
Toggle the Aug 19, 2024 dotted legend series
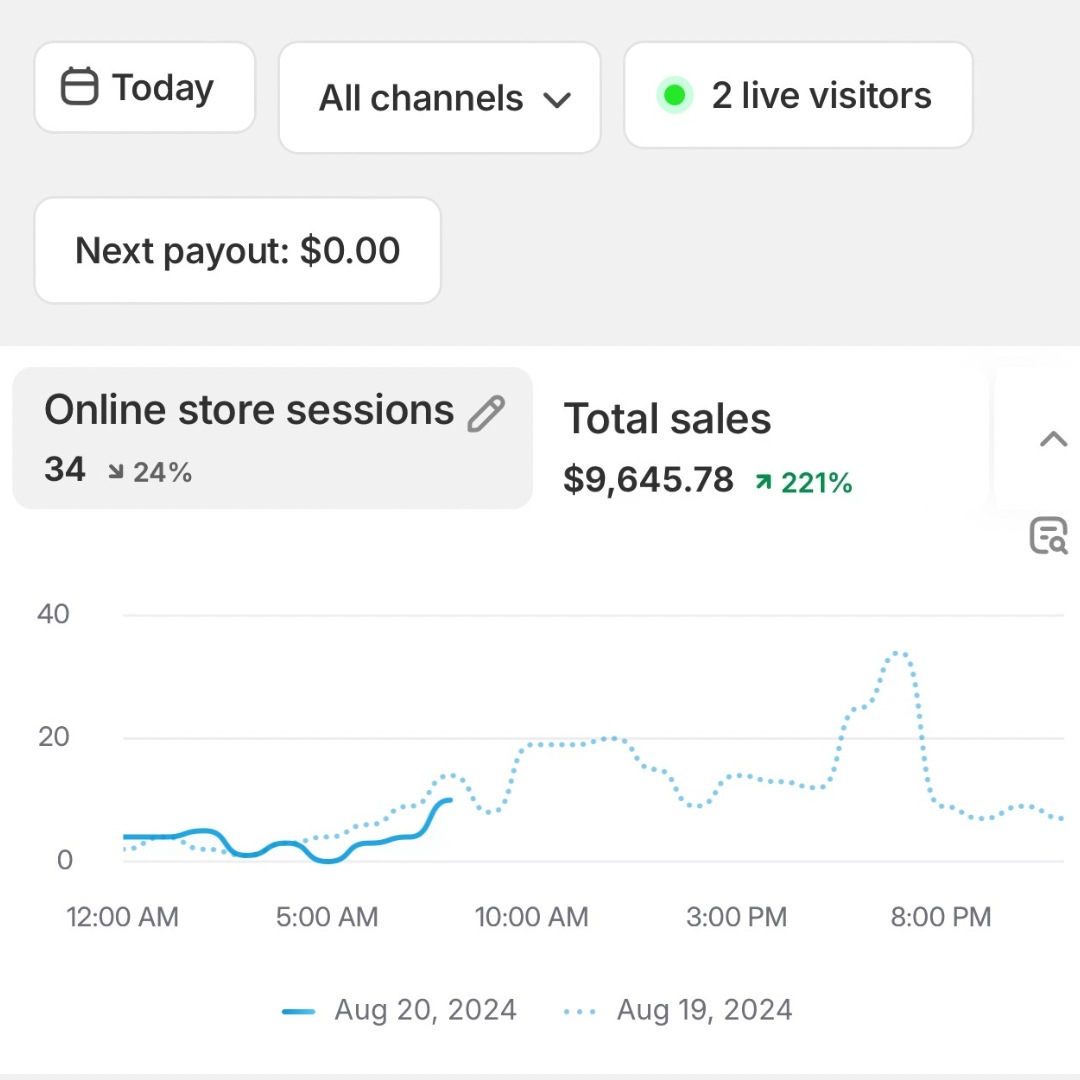coord(704,1010)
